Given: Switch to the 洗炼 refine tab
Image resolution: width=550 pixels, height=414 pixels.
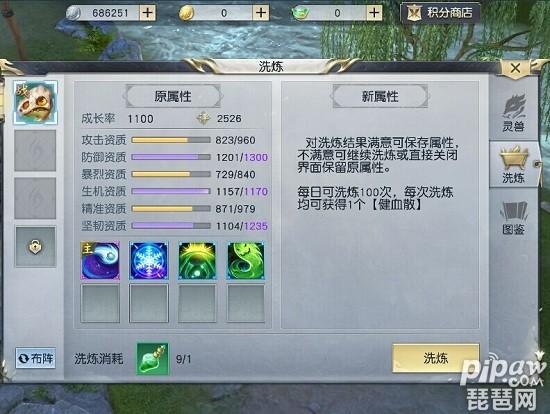Looking at the screenshot, I should 514,164.
